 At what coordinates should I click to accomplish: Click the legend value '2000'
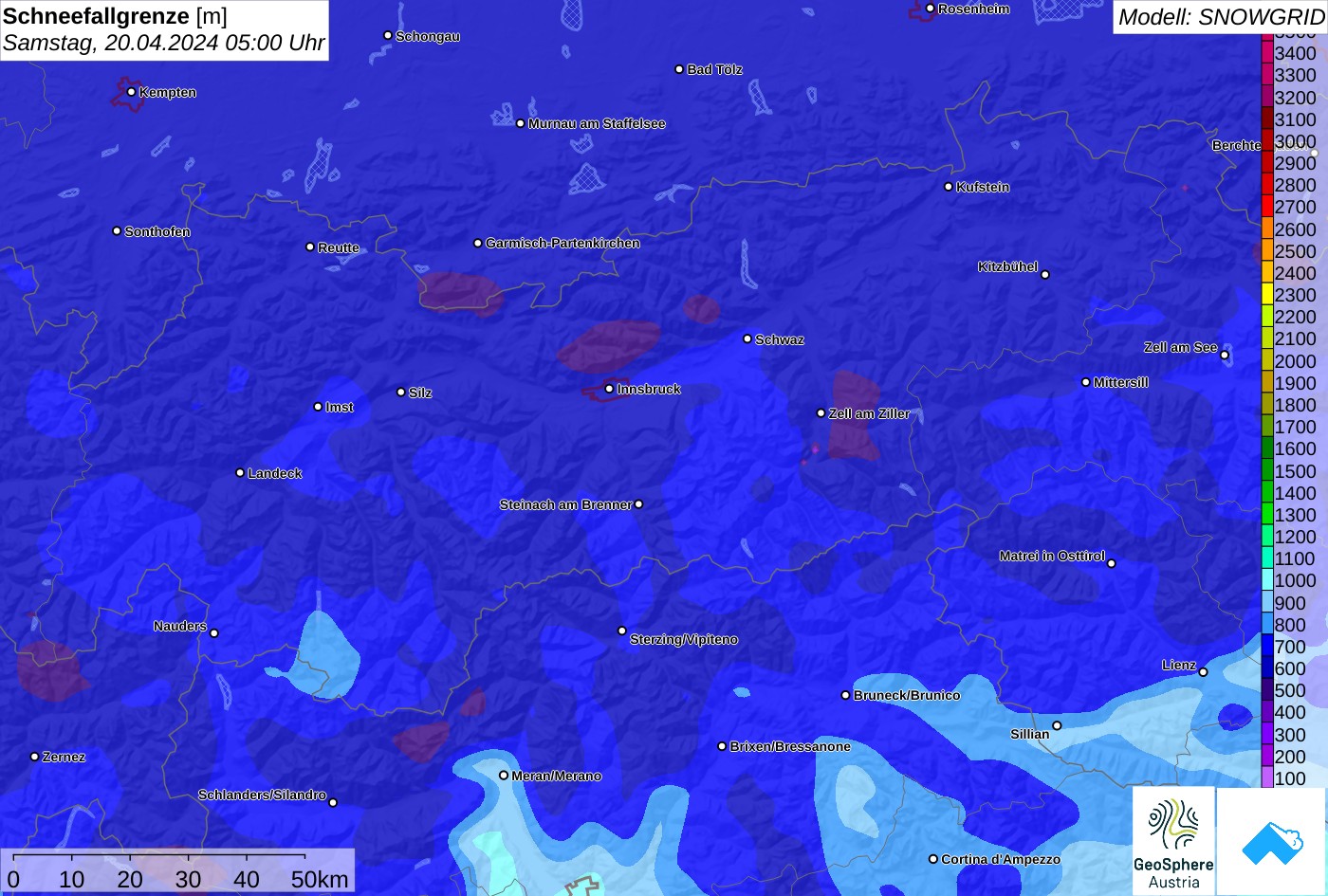(x=1295, y=361)
